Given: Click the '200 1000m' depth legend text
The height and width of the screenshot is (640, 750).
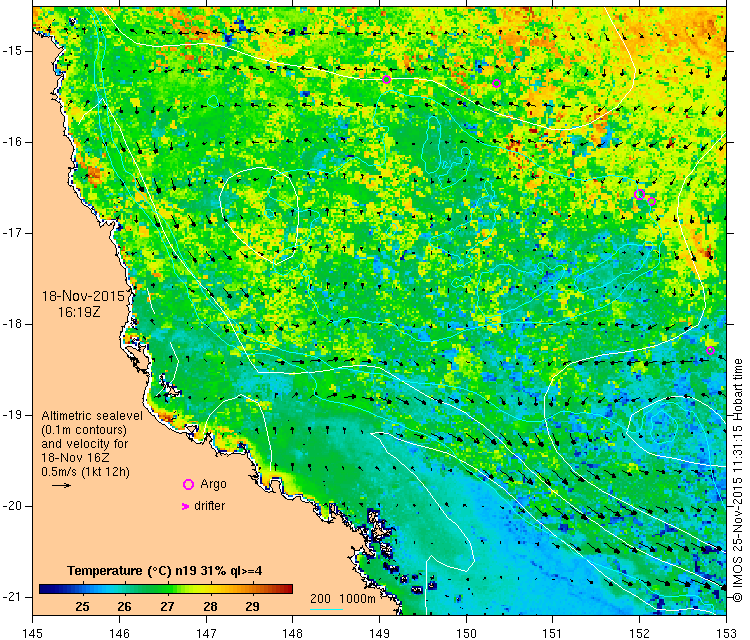Looking at the screenshot, I should (342, 599).
